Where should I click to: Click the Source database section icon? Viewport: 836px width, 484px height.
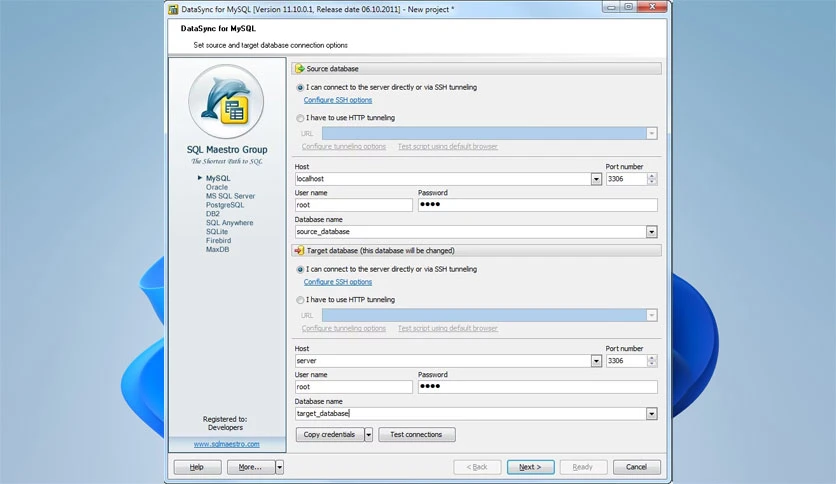pos(300,69)
